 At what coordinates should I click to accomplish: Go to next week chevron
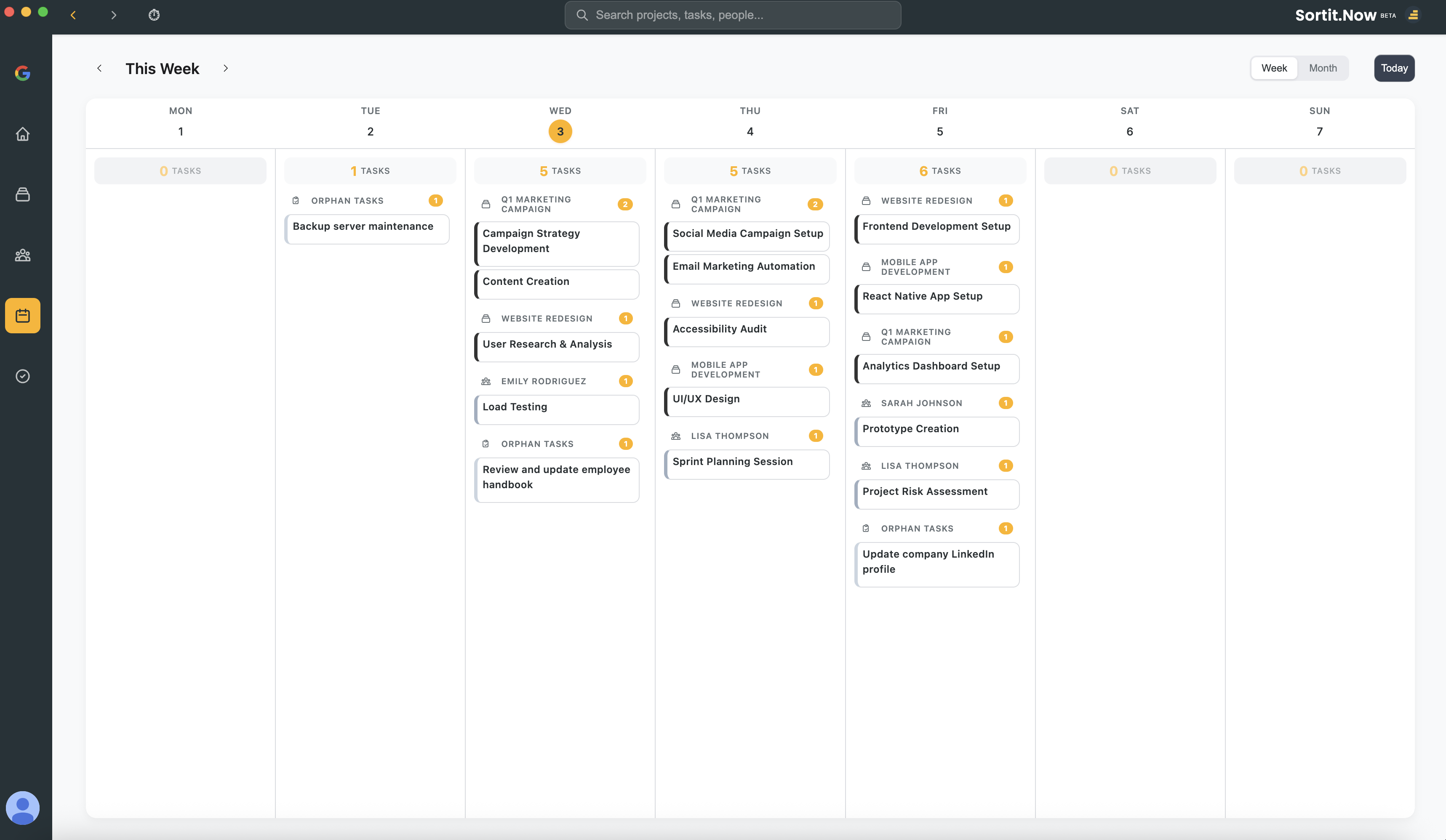[x=226, y=68]
